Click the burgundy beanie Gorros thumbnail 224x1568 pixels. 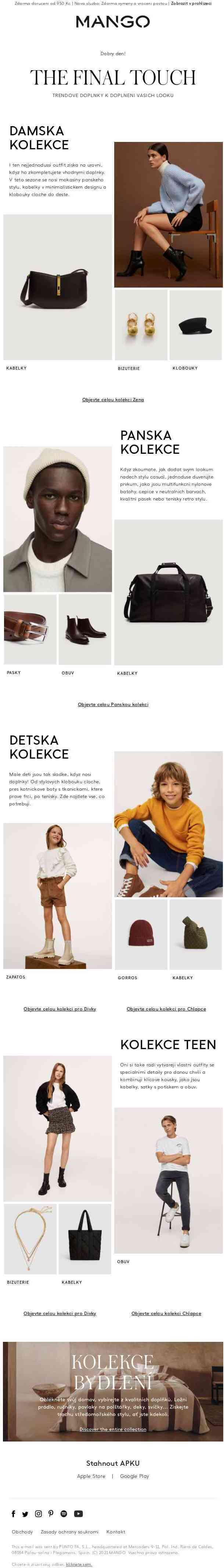pyautogui.click(x=141, y=934)
